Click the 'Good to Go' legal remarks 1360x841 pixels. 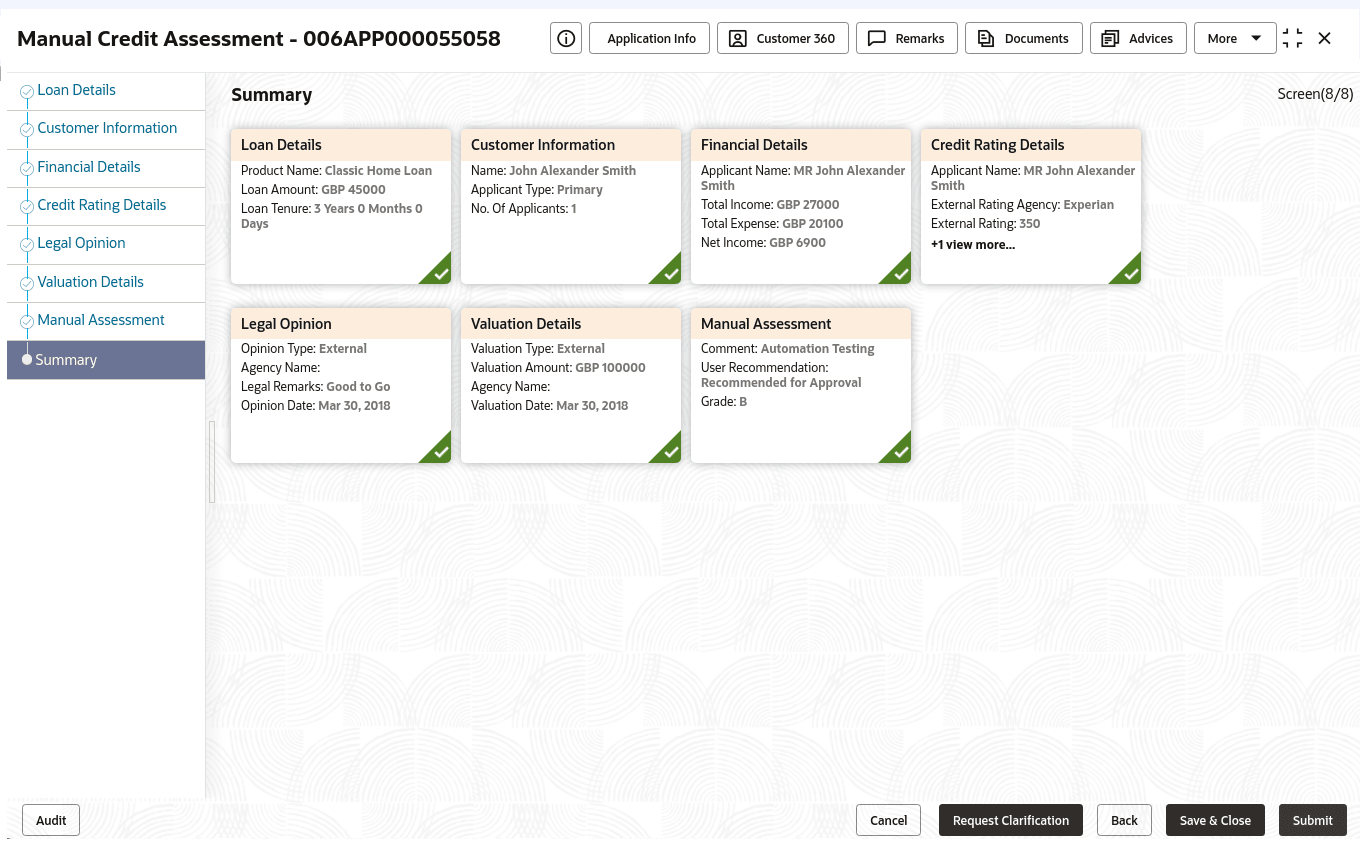(358, 387)
